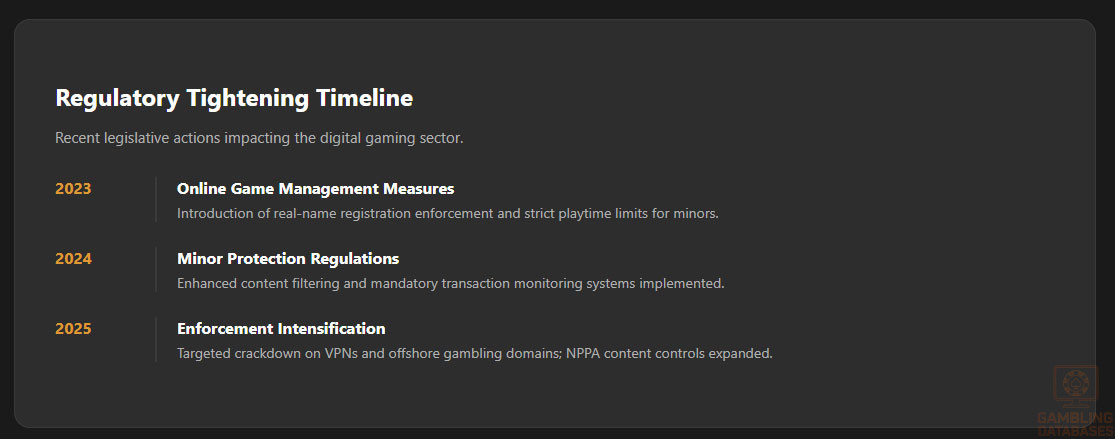The height and width of the screenshot is (439, 1115).
Task: Open the Minor Protection Regulations entry
Action: click(288, 259)
